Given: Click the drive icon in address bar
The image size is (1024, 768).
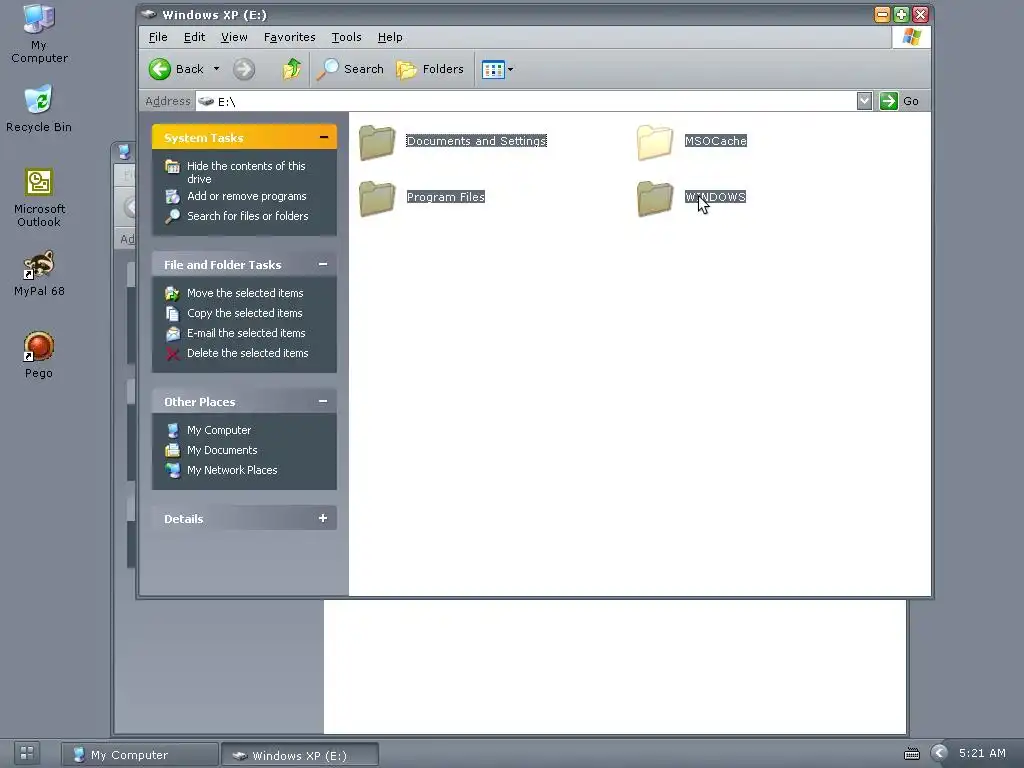Looking at the screenshot, I should point(206,101).
